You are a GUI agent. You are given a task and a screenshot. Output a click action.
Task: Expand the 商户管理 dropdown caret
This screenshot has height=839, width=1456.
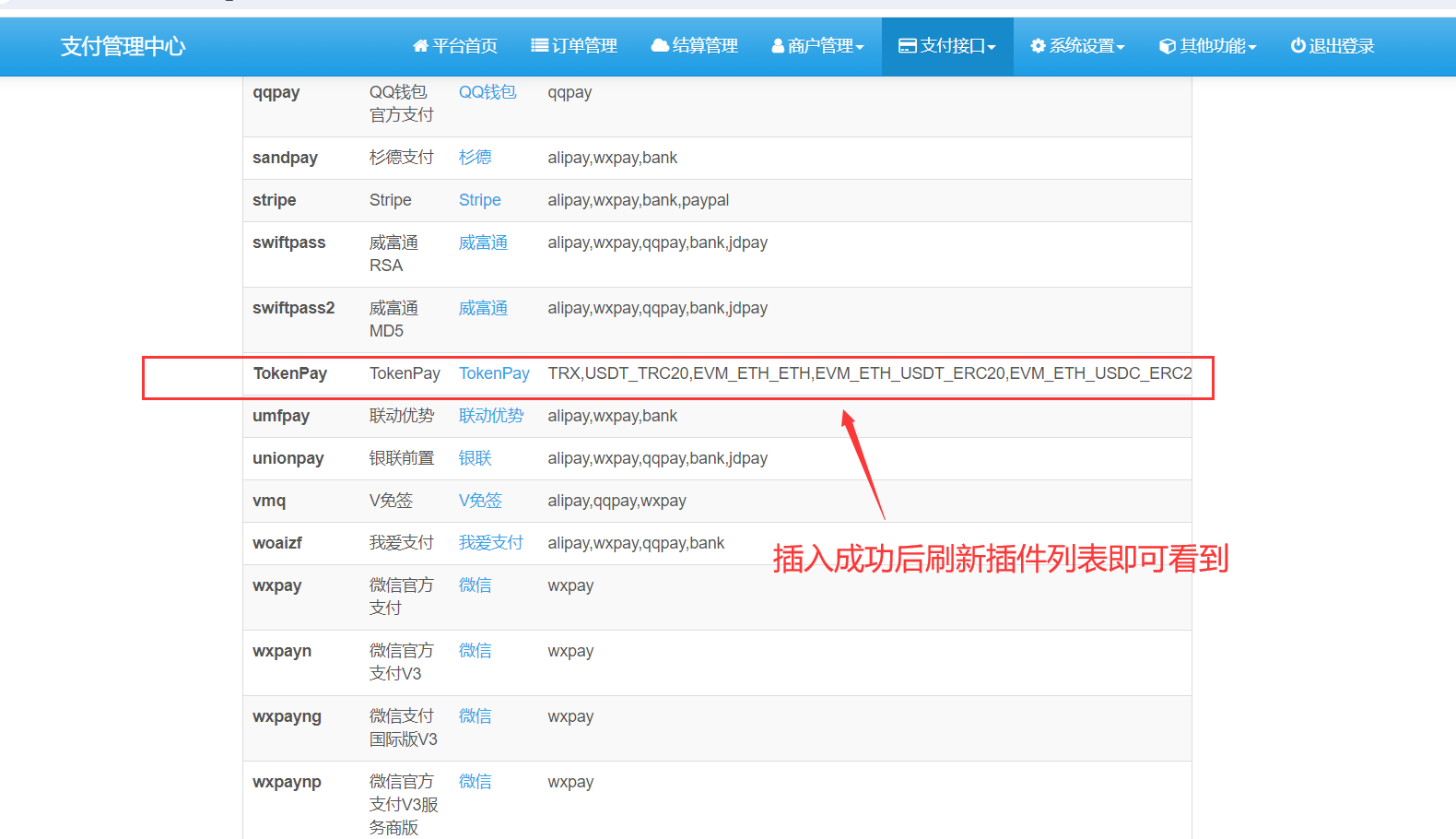click(x=860, y=48)
